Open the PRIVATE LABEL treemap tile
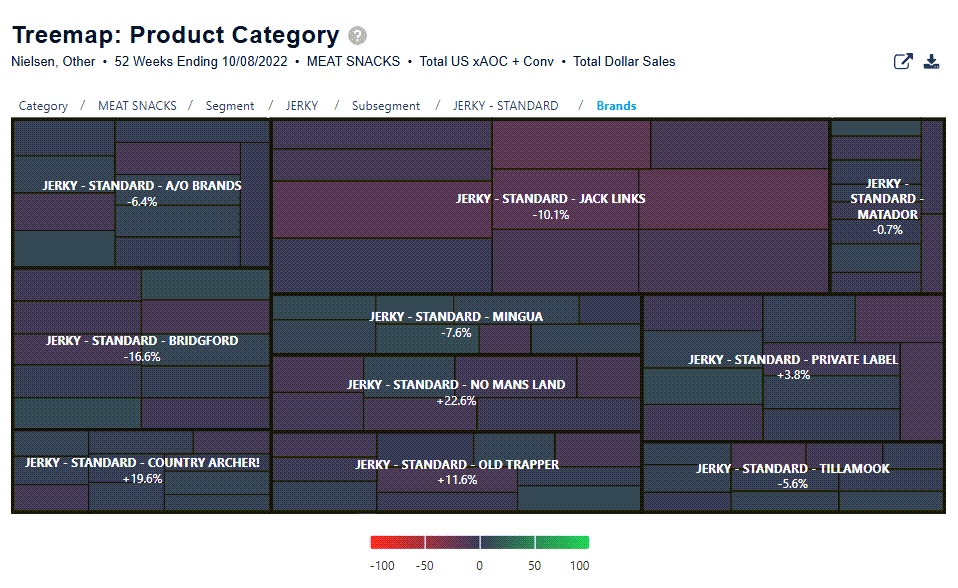The height and width of the screenshot is (588, 958). (x=793, y=367)
